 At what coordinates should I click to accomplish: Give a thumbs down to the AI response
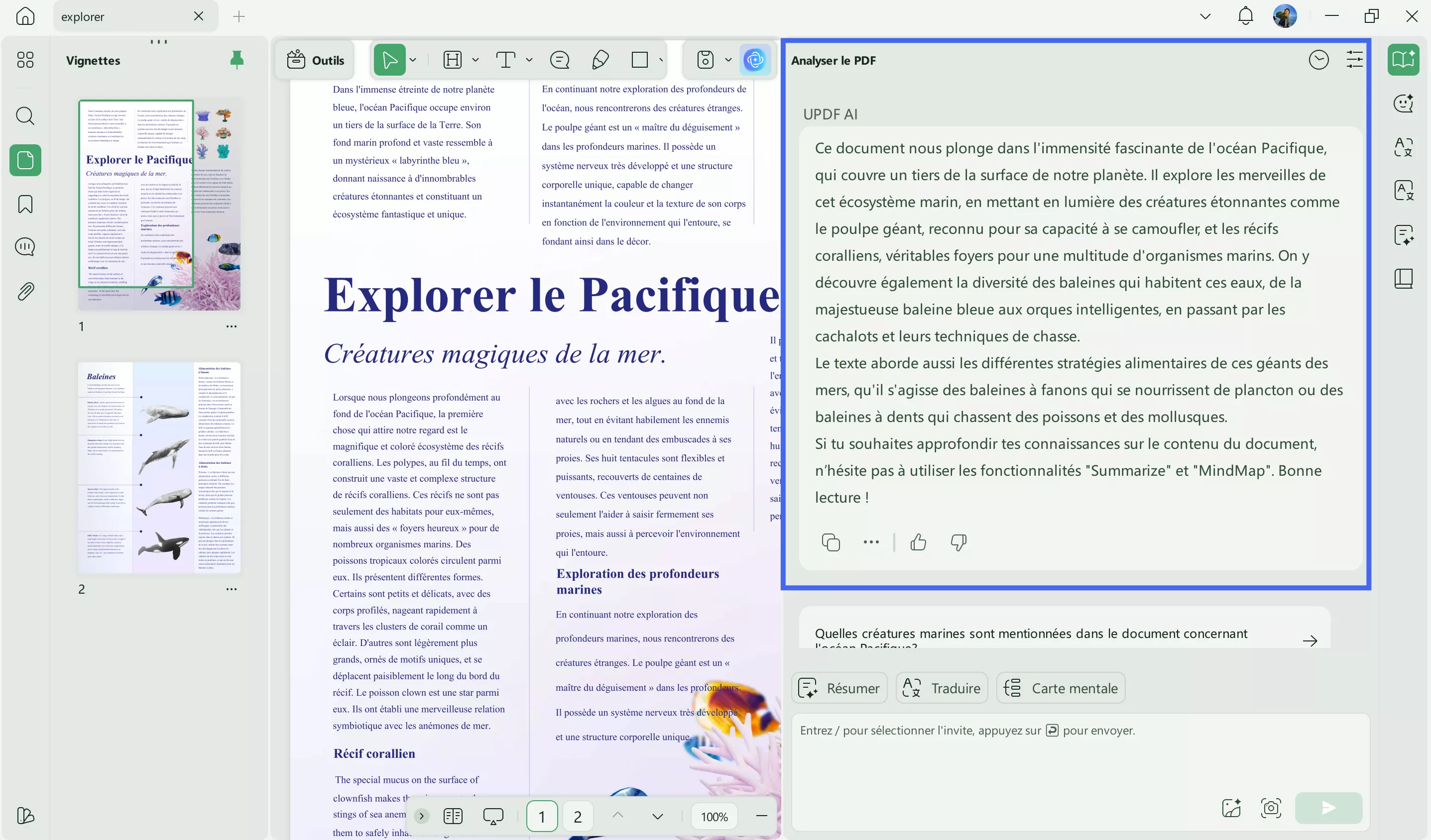click(958, 542)
